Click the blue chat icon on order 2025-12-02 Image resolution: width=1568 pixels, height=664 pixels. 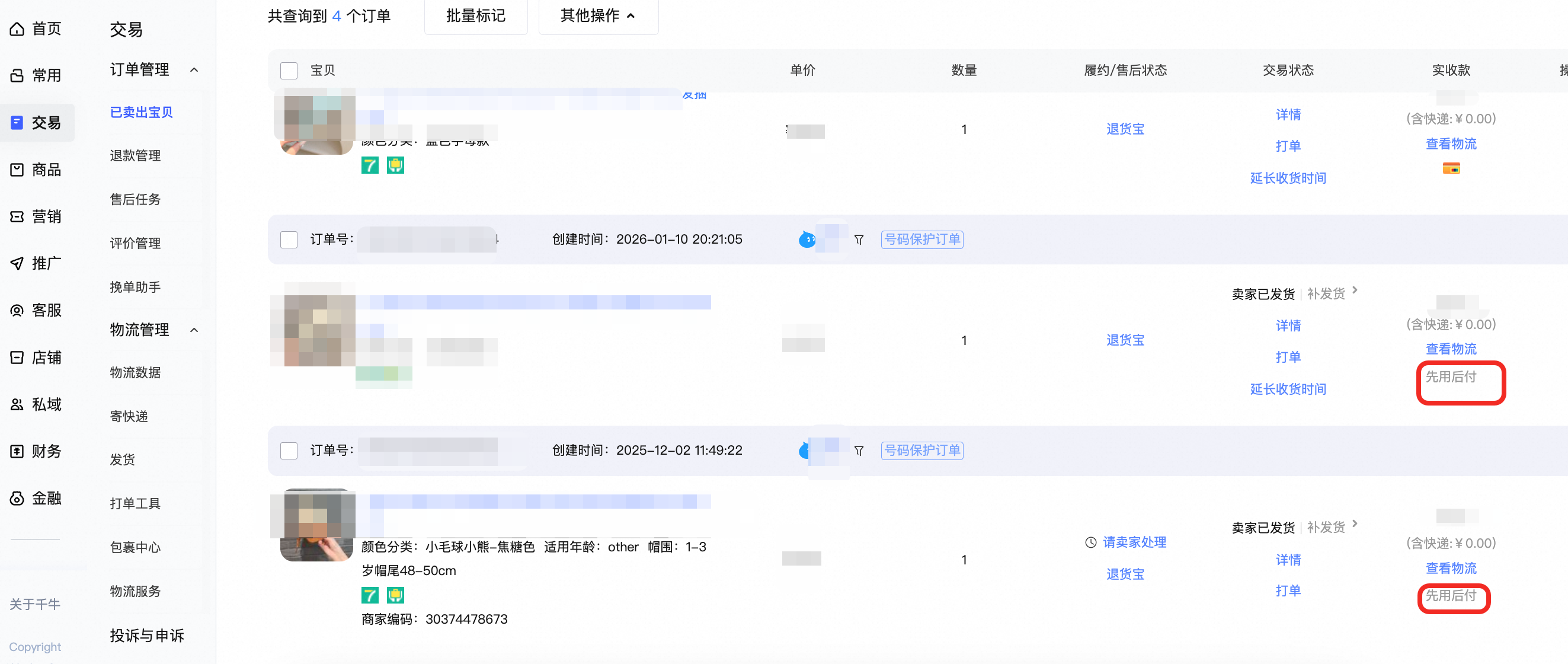click(x=804, y=450)
